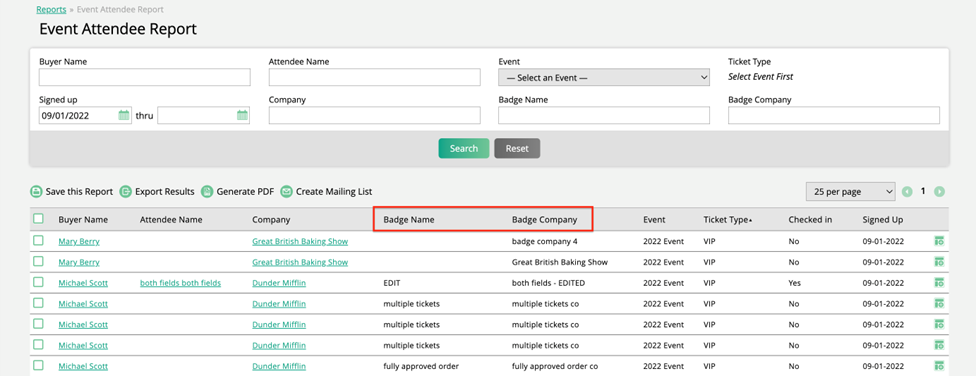Click the Create Mailing List link text
Screen dimensions: 976x376
coord(334,192)
